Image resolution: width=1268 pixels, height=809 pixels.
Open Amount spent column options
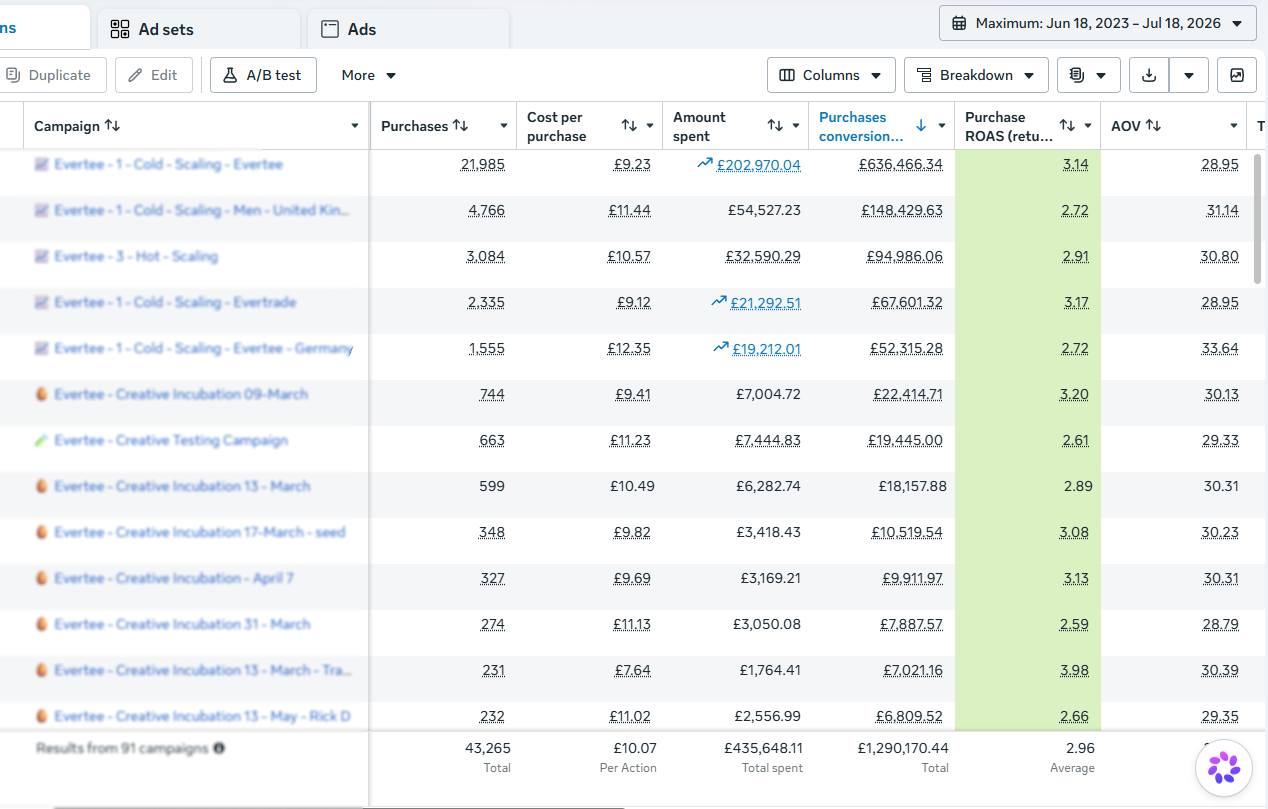796,126
